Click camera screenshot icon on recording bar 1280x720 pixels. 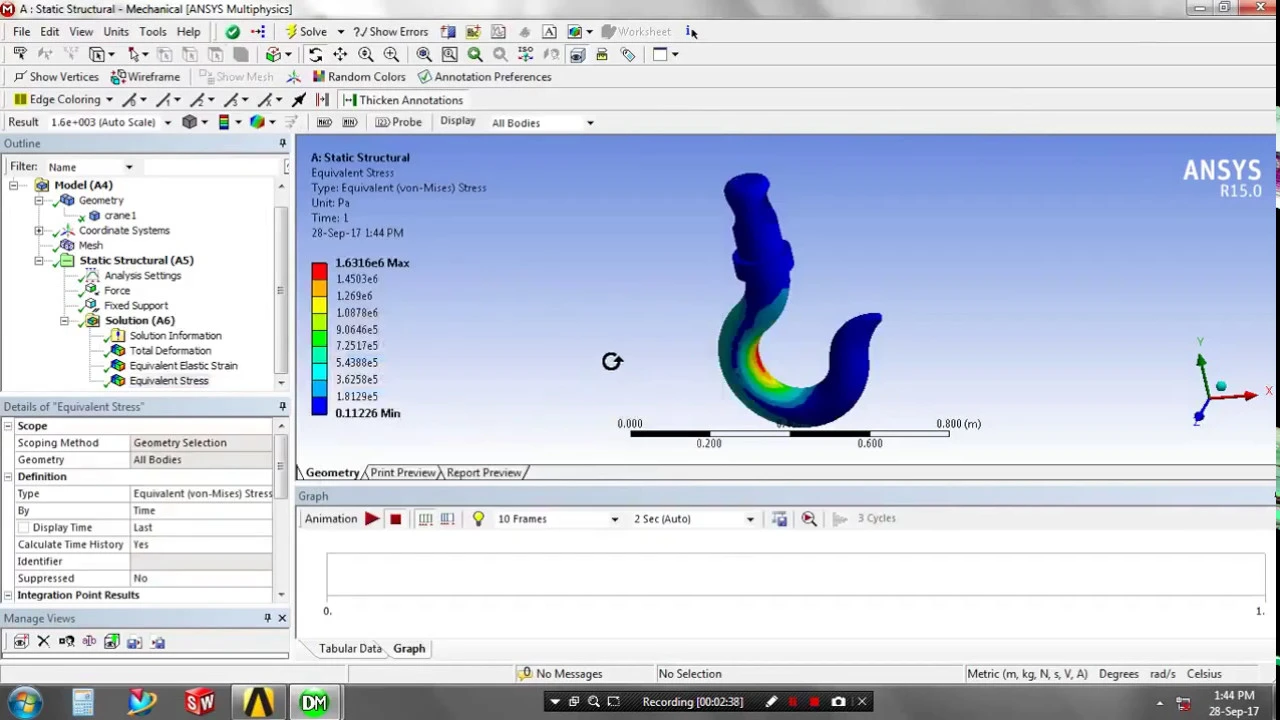pyautogui.click(x=838, y=702)
